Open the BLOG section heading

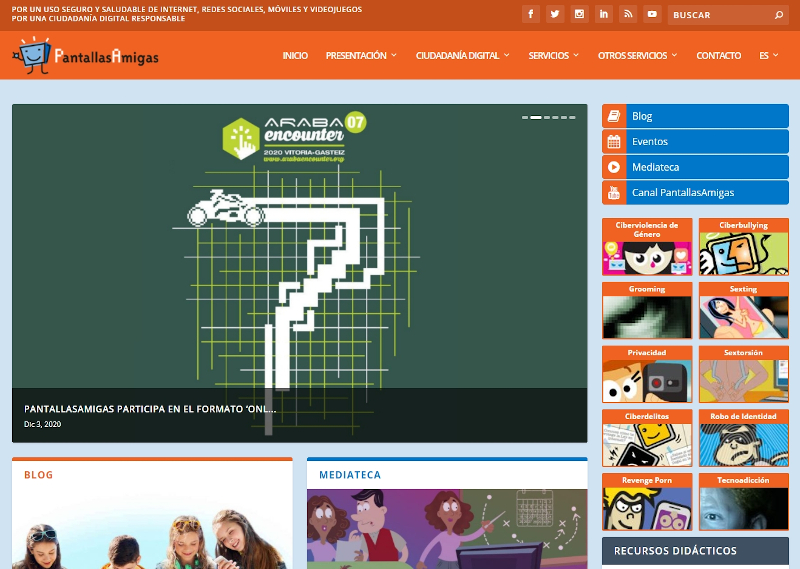(39, 475)
